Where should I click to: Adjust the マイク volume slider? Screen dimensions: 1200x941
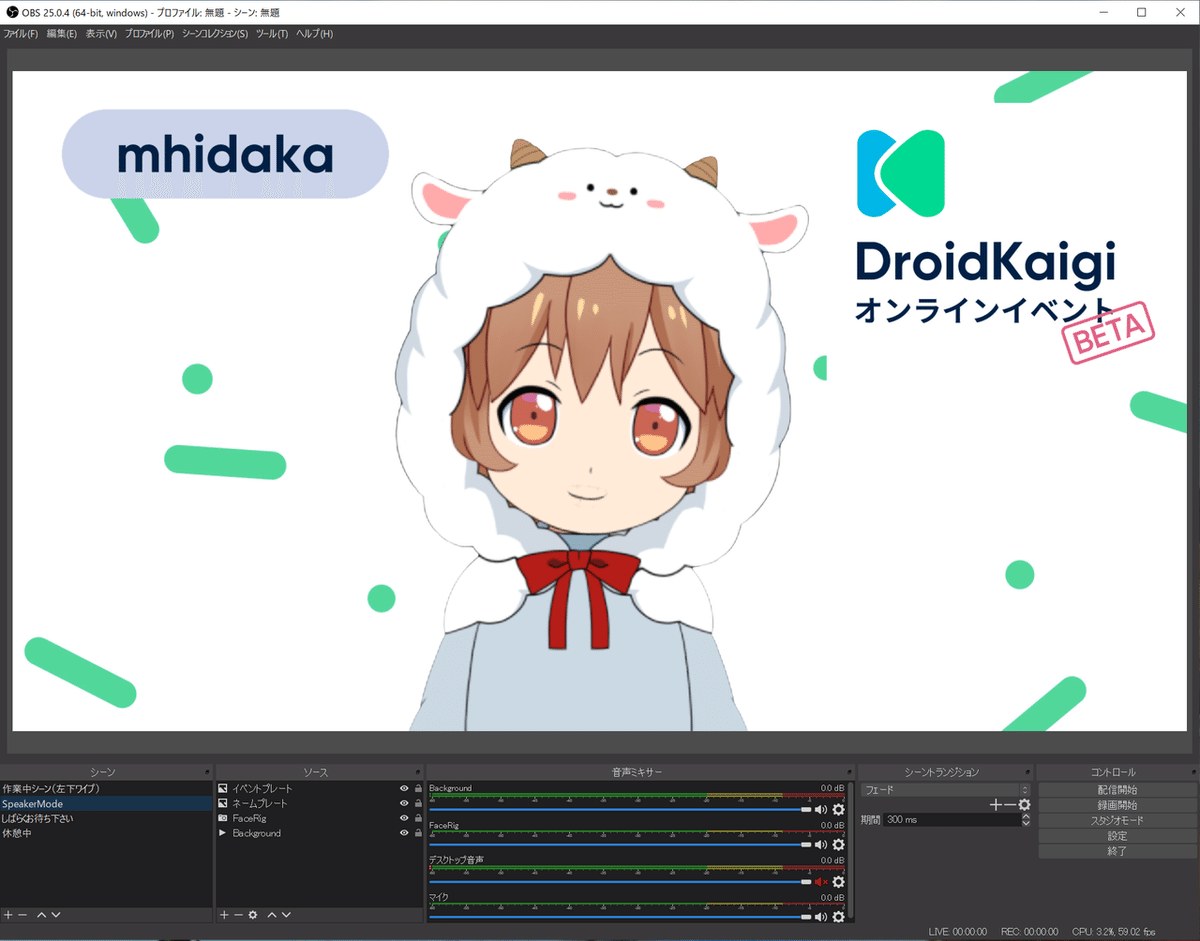pyautogui.click(x=620, y=916)
